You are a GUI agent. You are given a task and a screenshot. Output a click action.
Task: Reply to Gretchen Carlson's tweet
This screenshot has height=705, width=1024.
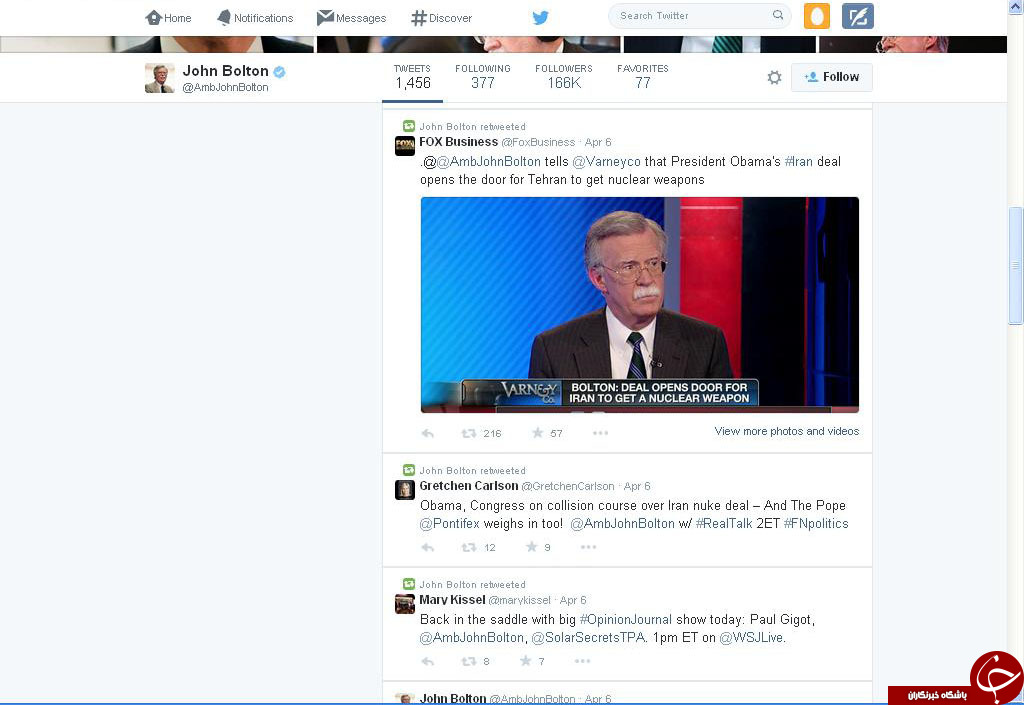coord(428,548)
